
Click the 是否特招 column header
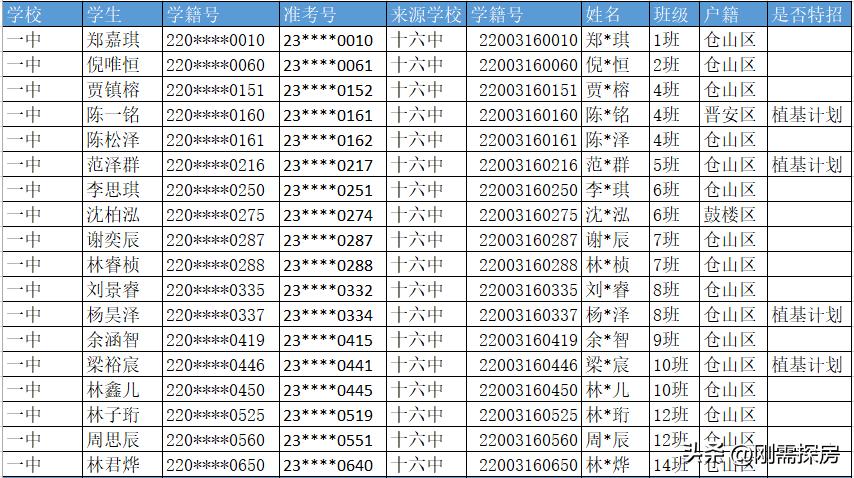pos(807,15)
